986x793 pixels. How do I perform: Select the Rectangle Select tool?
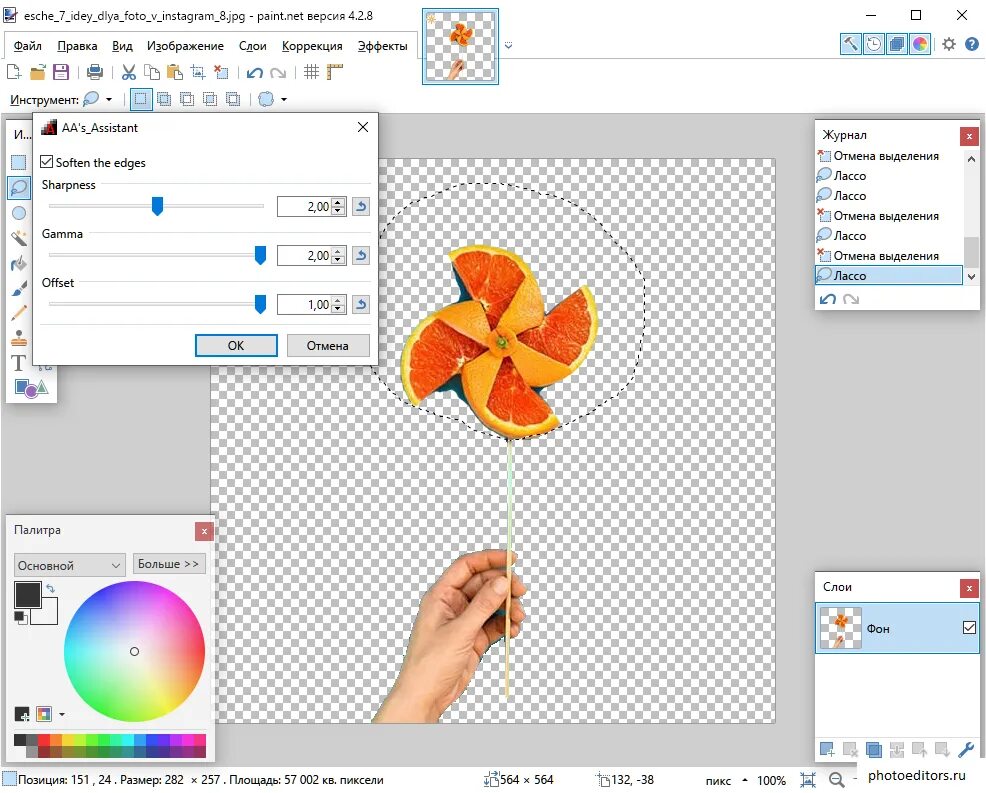(x=19, y=162)
